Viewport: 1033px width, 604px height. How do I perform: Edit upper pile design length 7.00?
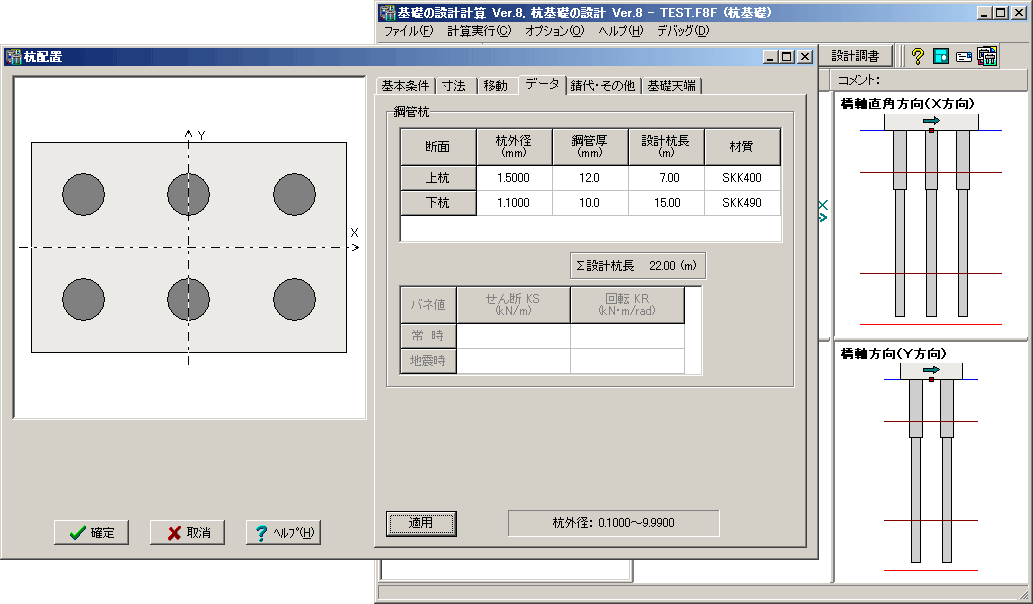(x=666, y=178)
